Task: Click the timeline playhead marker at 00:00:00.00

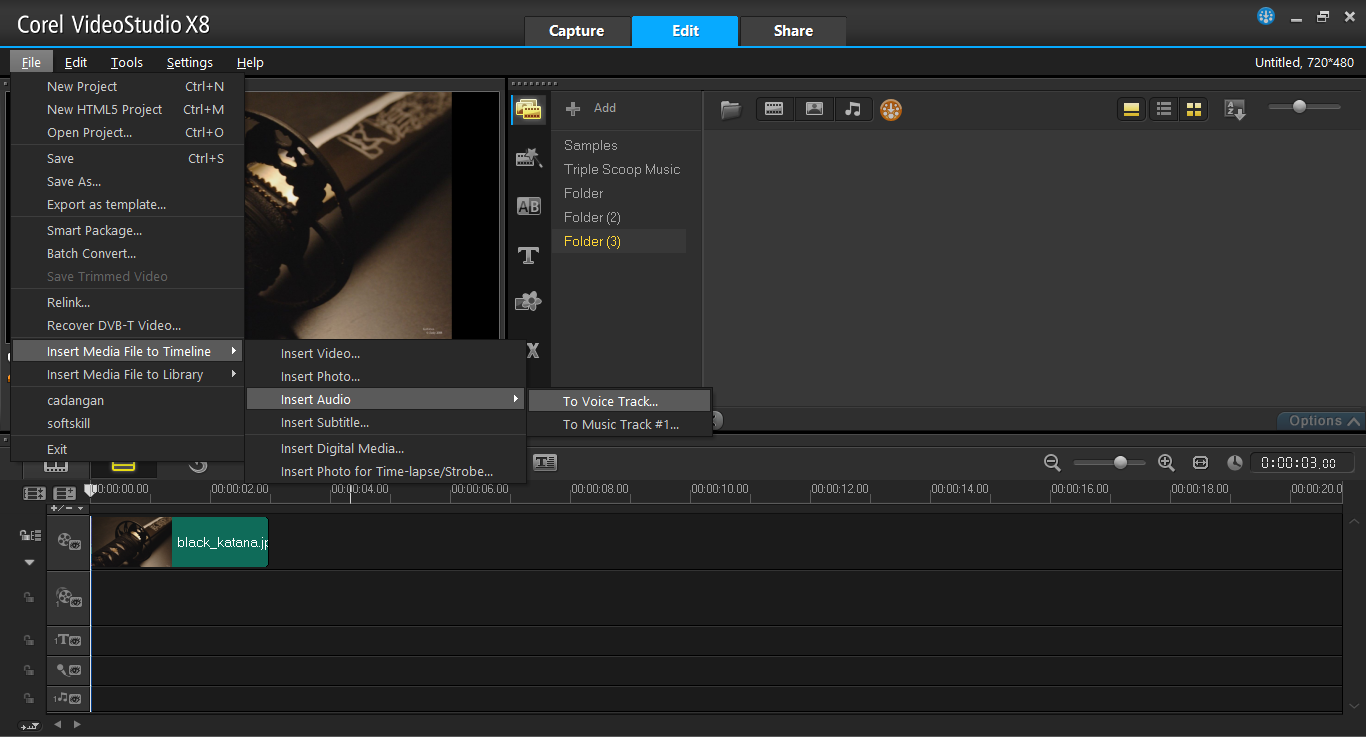Action: (90, 490)
